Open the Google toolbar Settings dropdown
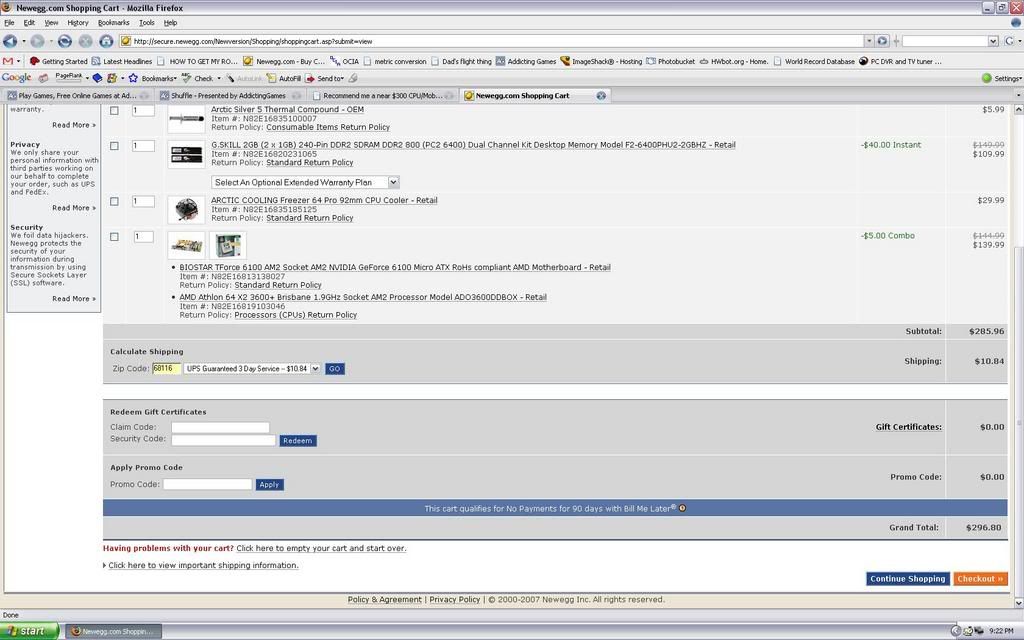 pos(1002,78)
